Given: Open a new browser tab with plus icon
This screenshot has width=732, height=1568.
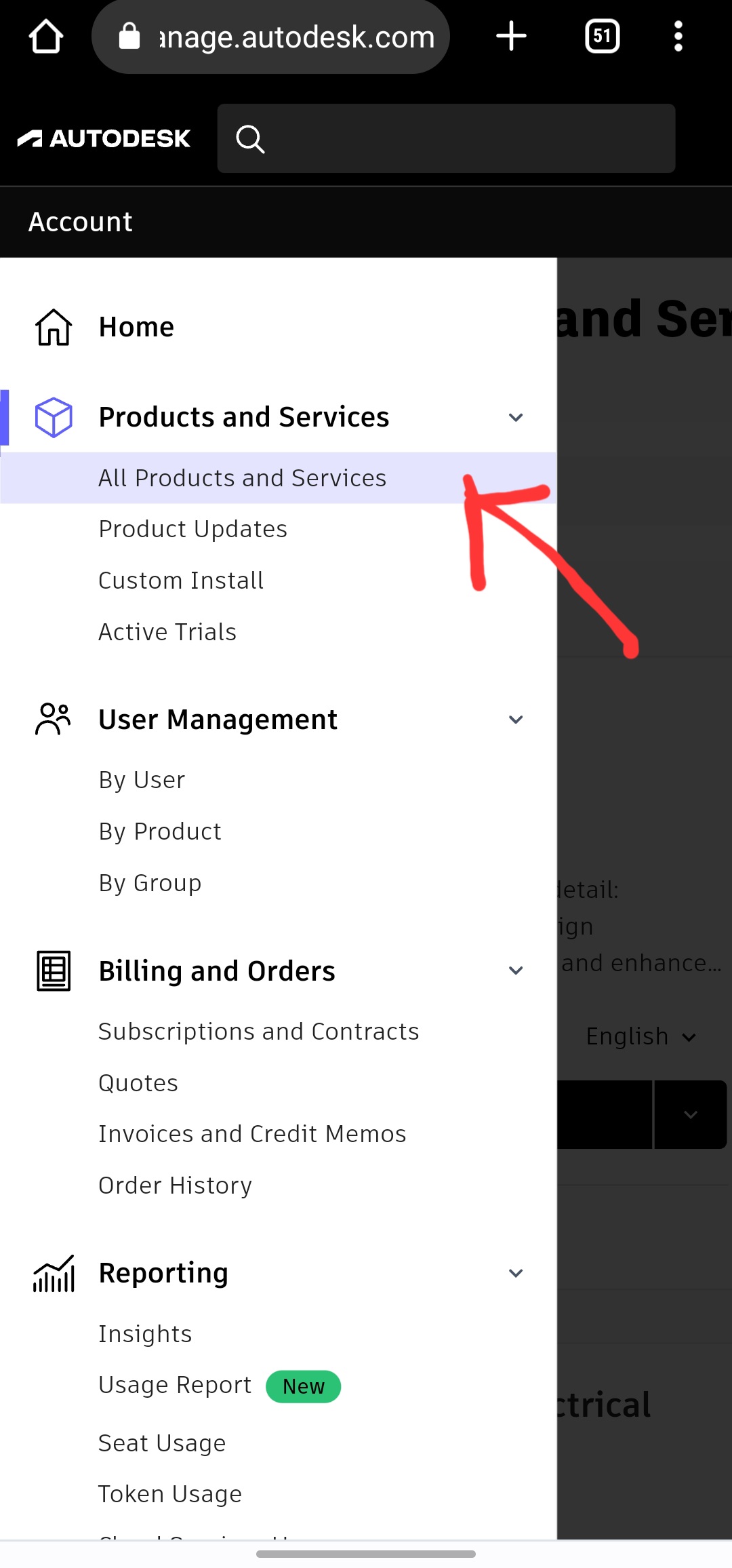Looking at the screenshot, I should pos(511,37).
